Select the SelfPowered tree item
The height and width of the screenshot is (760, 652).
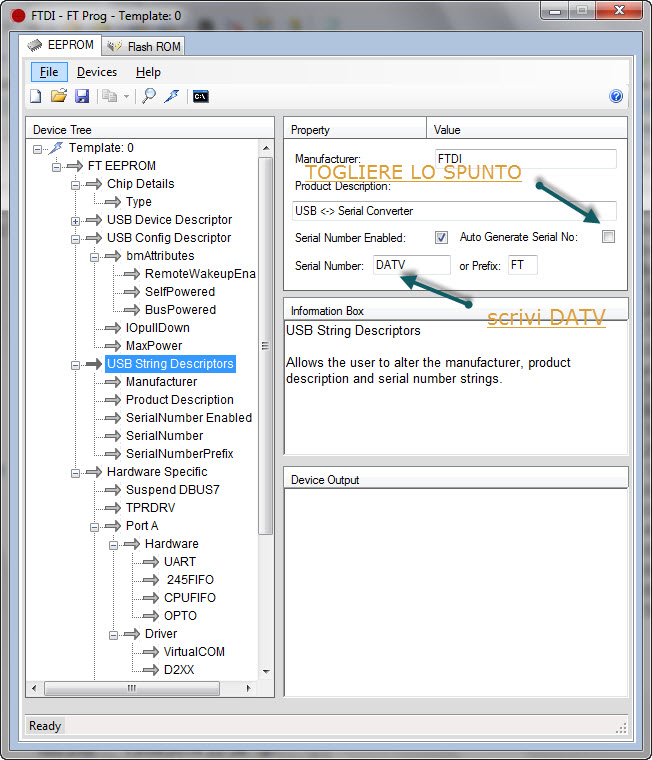pos(180,292)
